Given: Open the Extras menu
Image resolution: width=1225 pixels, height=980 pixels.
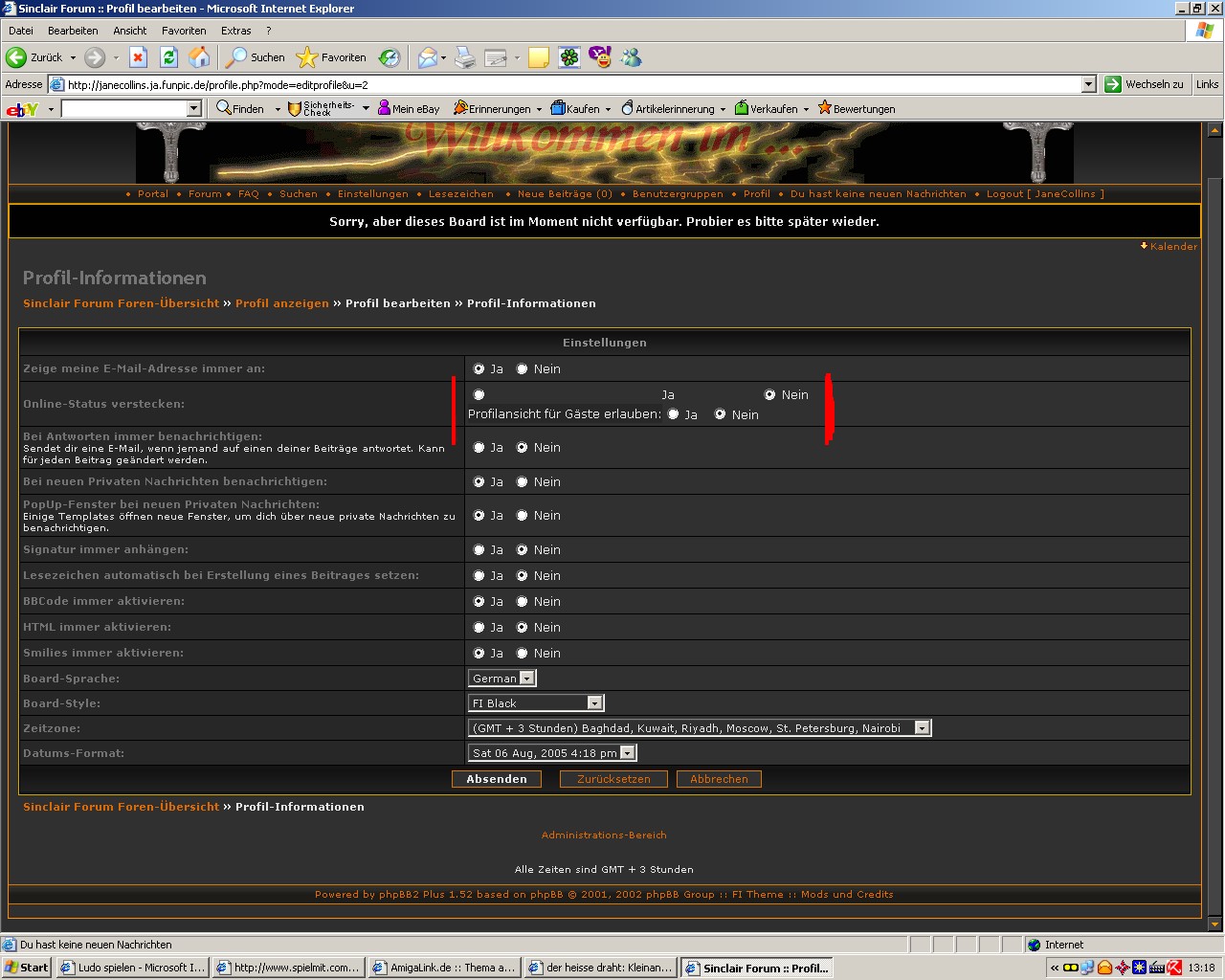Looking at the screenshot, I should (235, 31).
